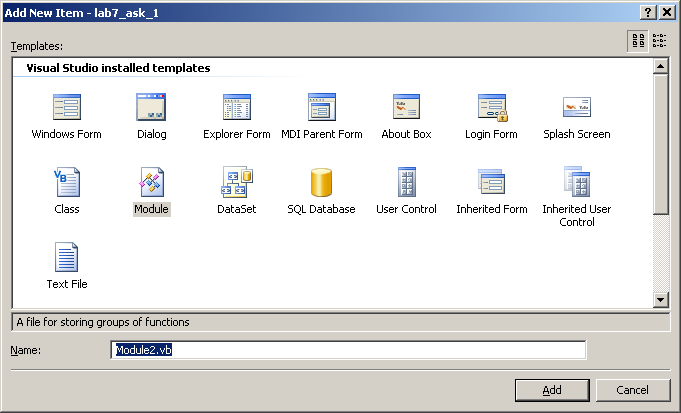Click the "Dialog" label
The width and height of the screenshot is (681, 413).
(x=152, y=134)
